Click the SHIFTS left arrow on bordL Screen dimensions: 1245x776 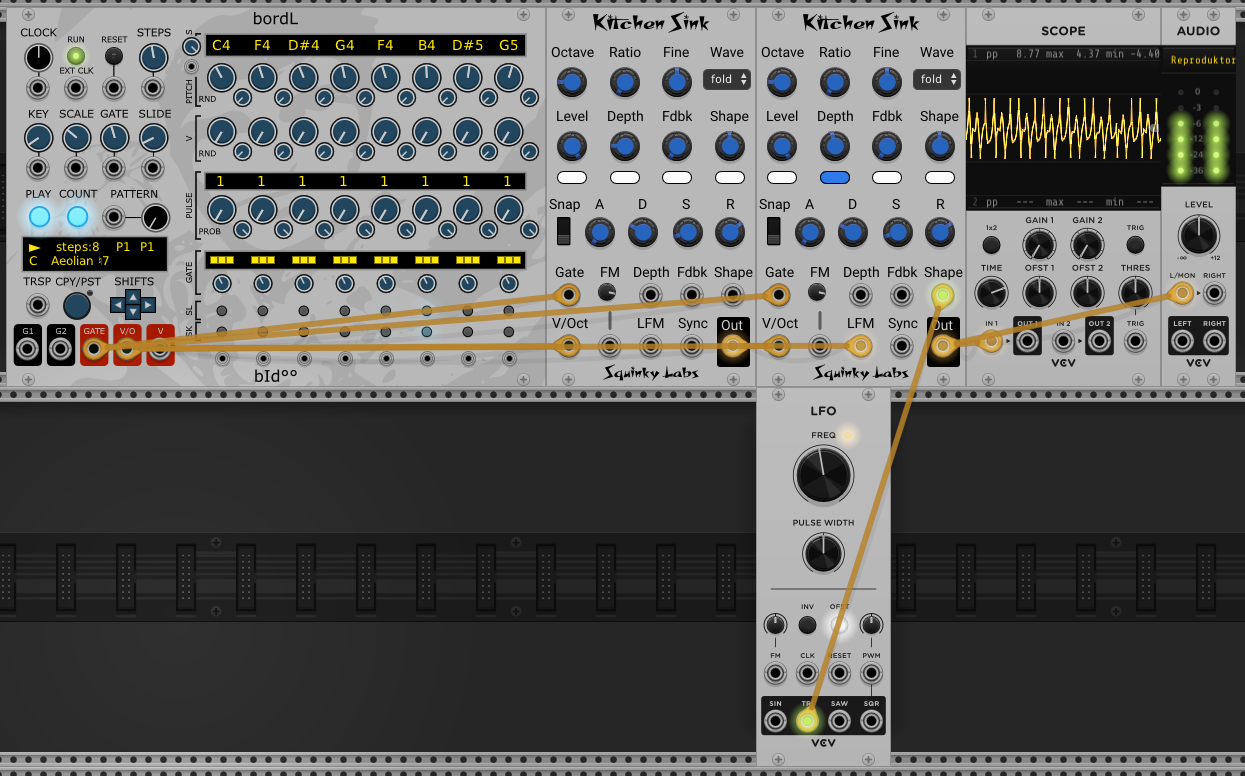[118, 304]
